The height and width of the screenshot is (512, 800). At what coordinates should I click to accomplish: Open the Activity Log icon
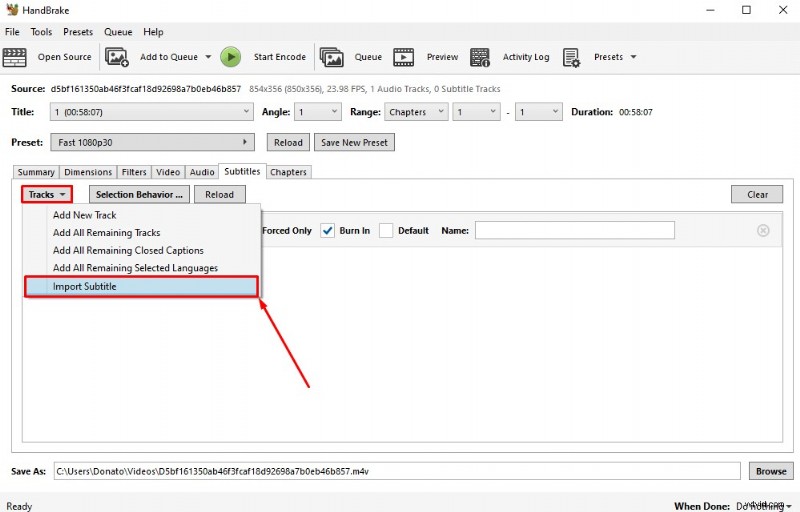click(x=480, y=57)
